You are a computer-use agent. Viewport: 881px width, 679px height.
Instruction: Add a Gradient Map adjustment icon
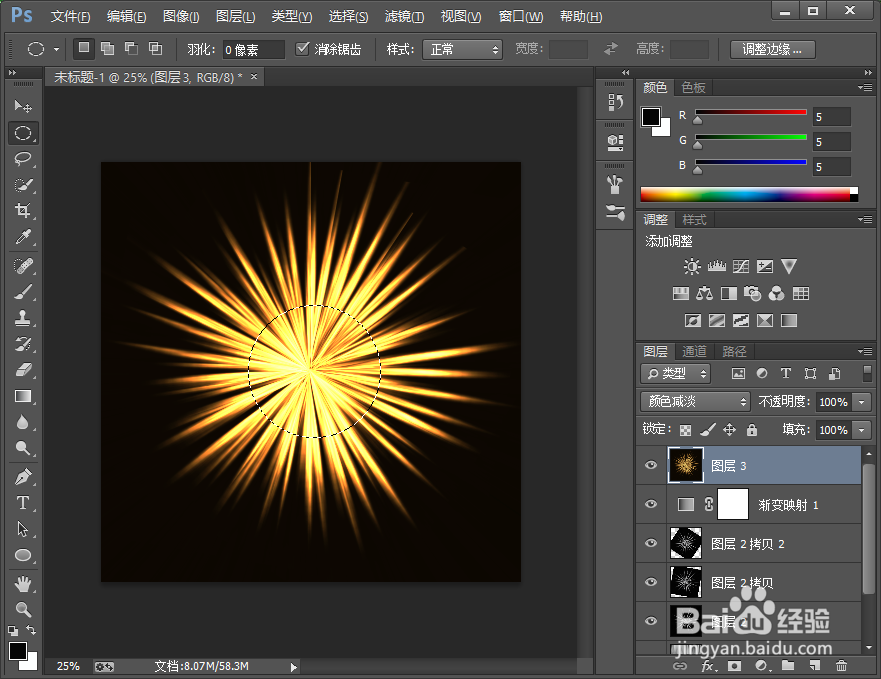(789, 320)
